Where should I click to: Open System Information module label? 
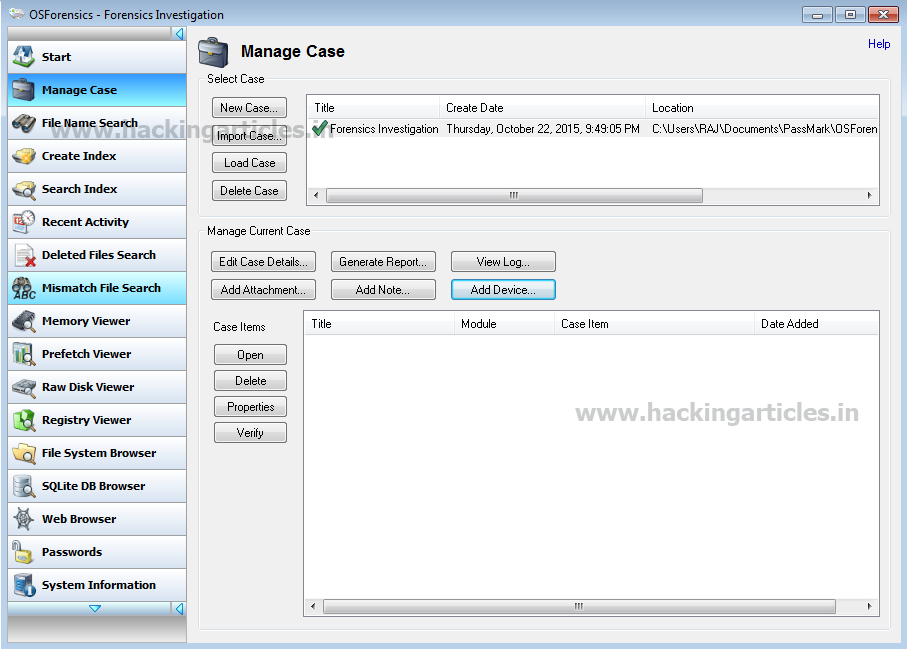tap(99, 585)
